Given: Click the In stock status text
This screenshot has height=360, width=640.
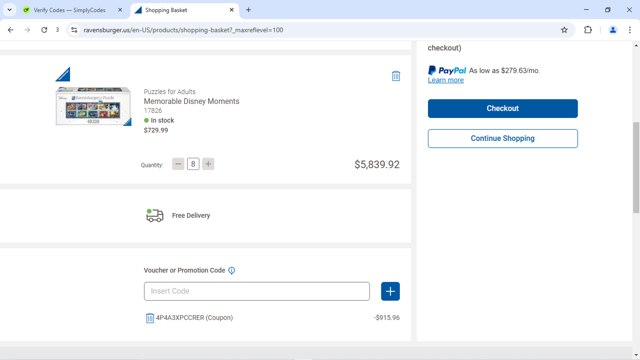Looking at the screenshot, I should pos(162,120).
